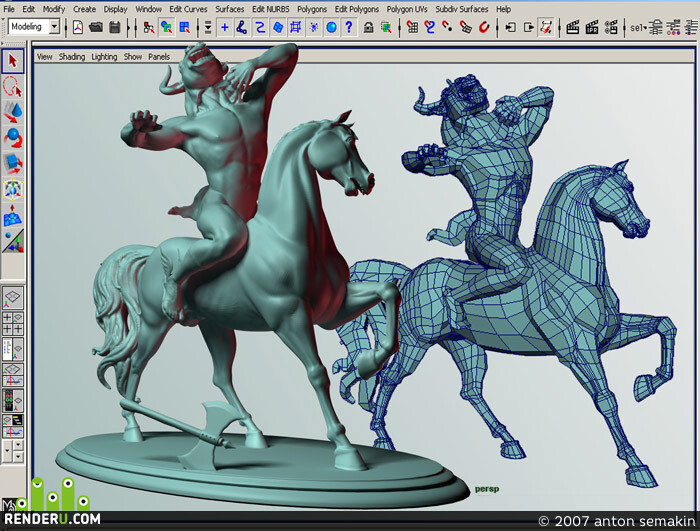Screen dimensions: 700x531
Task: Render the current frame clapperboard icon
Action: [573, 28]
